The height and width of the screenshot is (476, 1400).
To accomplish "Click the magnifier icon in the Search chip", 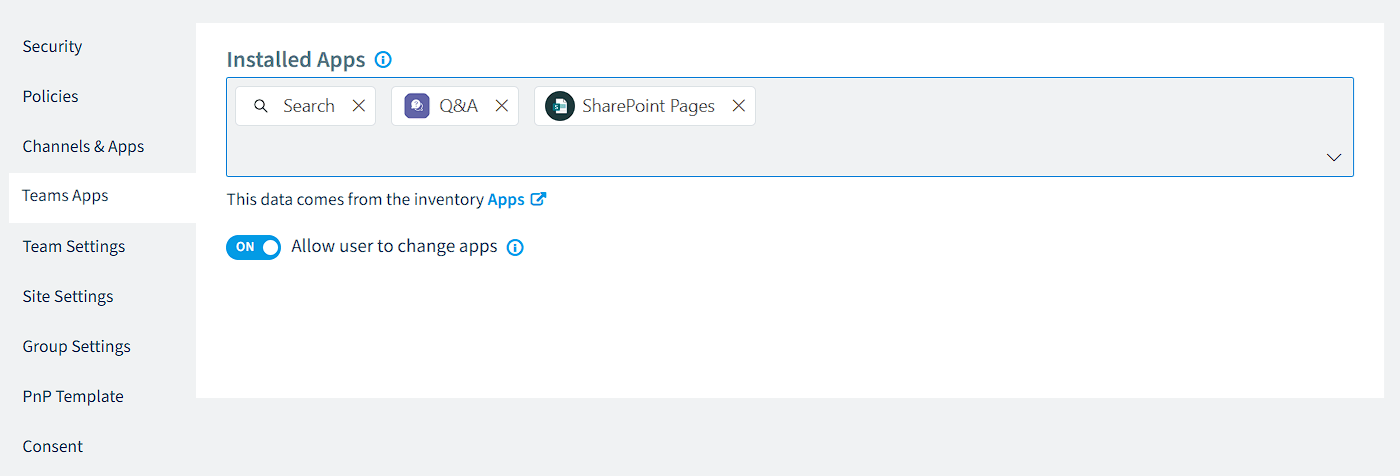I will (x=261, y=106).
